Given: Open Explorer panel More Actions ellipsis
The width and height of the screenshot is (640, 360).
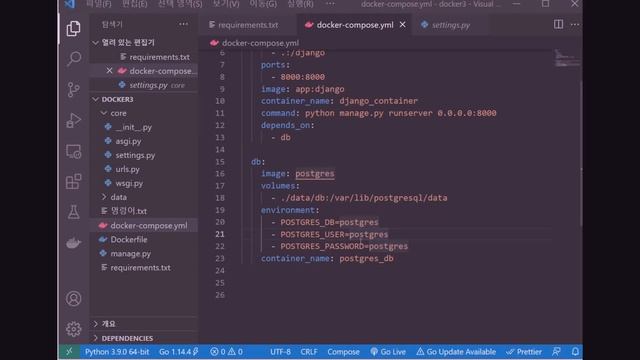Looking at the screenshot, I should coord(184,24).
